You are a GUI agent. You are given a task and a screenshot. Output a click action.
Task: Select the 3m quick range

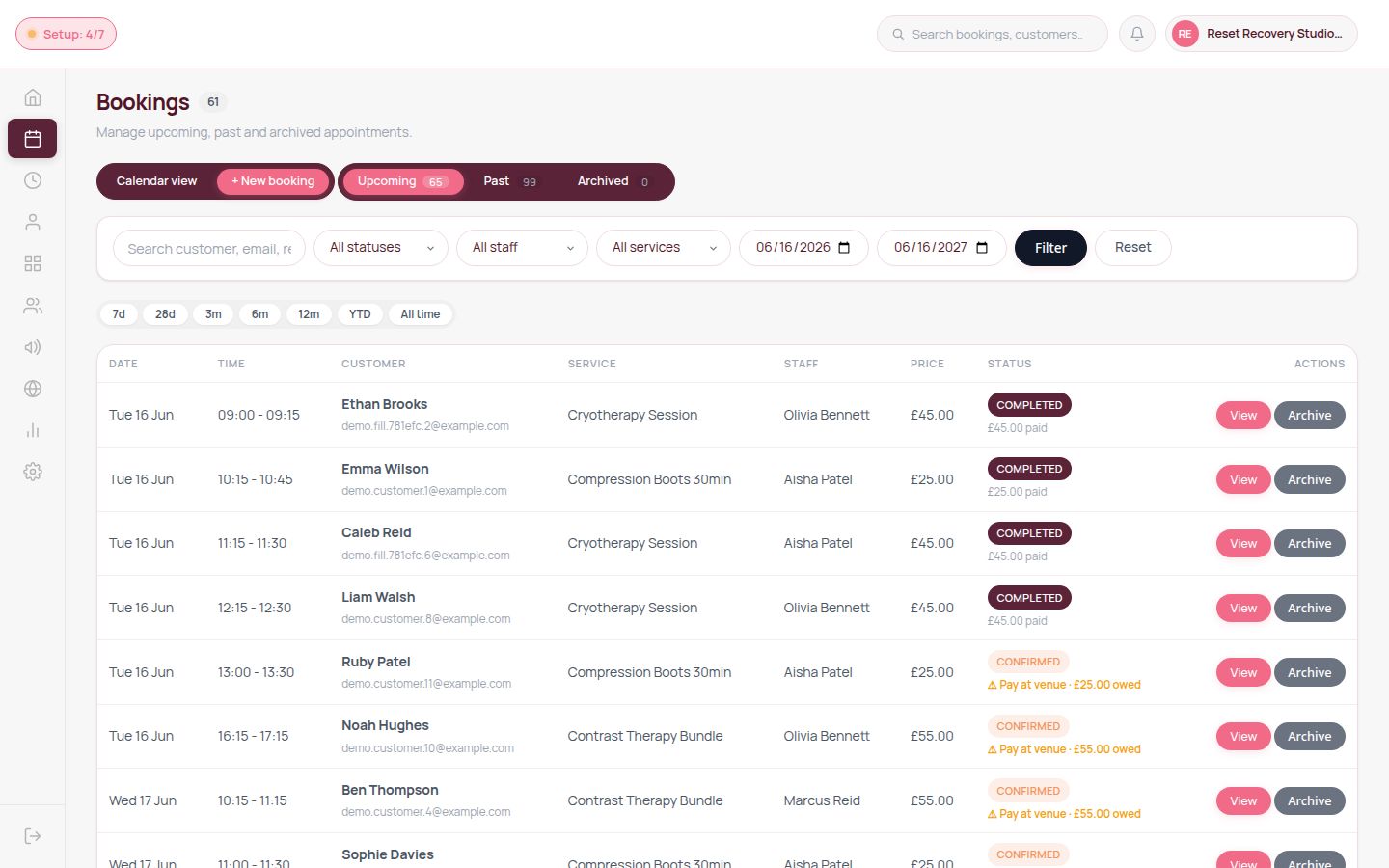(213, 314)
